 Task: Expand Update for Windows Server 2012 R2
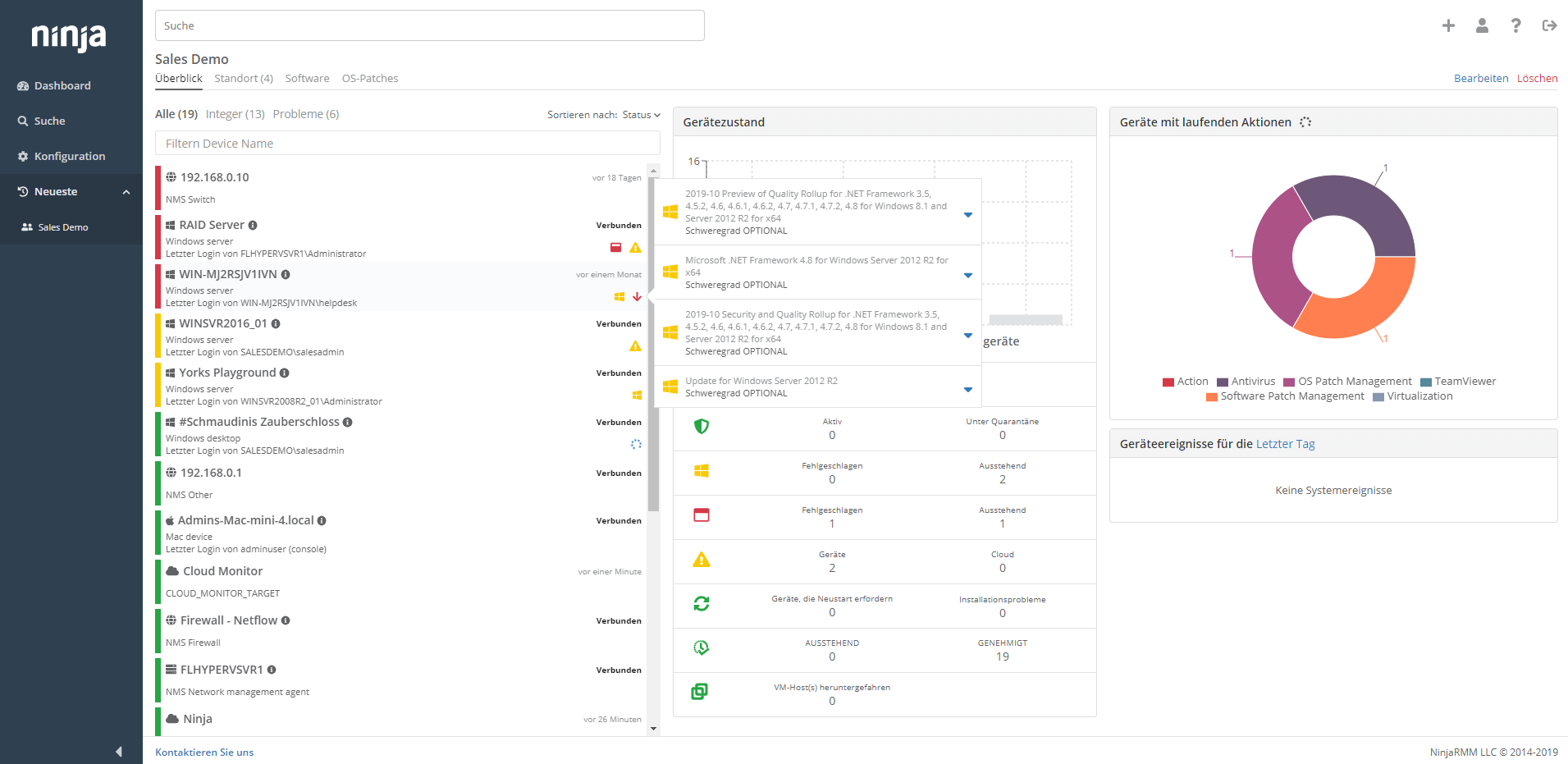pyautogui.click(x=968, y=389)
